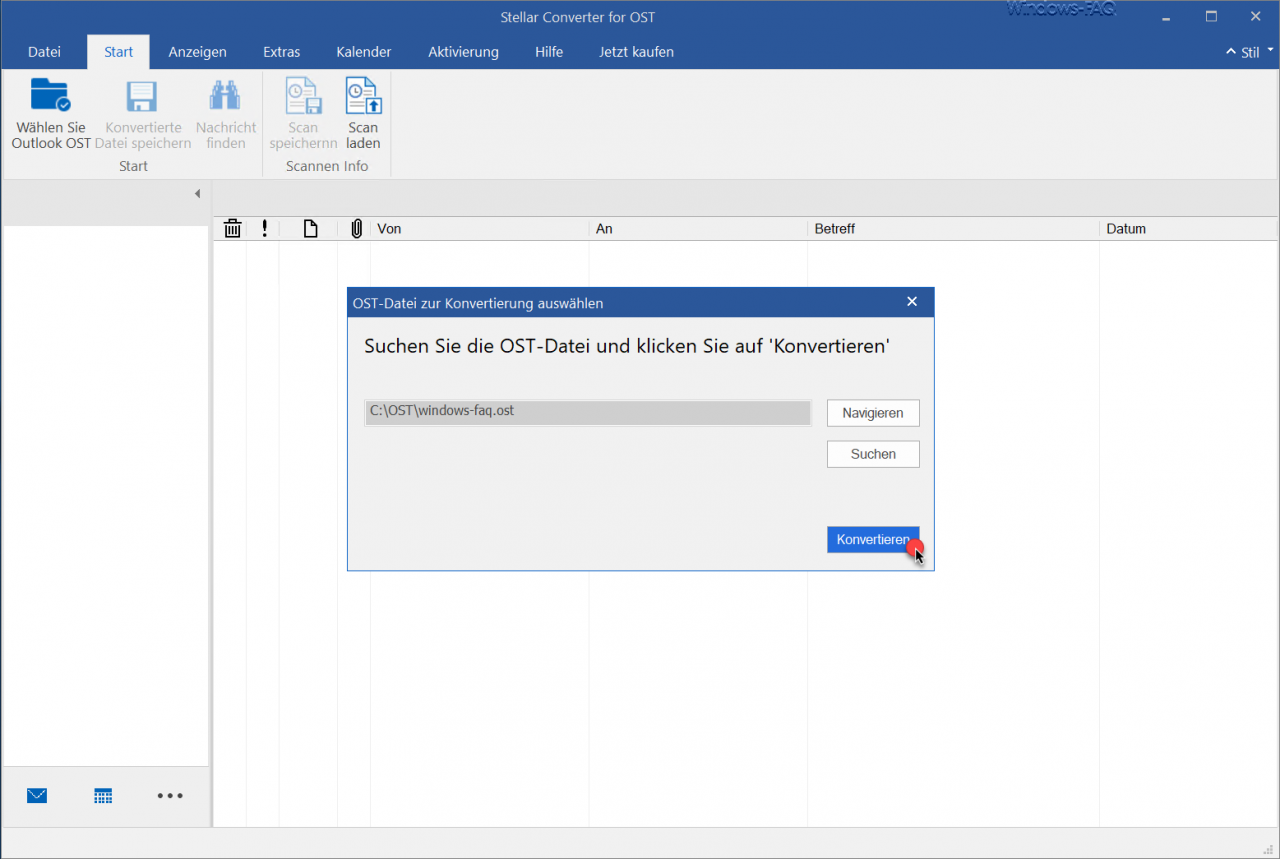Click the Konvertierte Datei speichern icon

(x=142, y=96)
